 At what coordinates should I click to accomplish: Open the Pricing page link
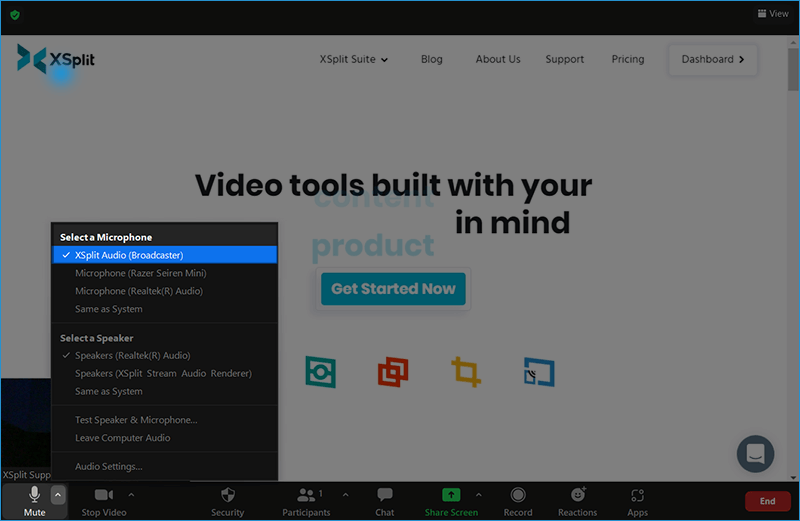point(628,59)
